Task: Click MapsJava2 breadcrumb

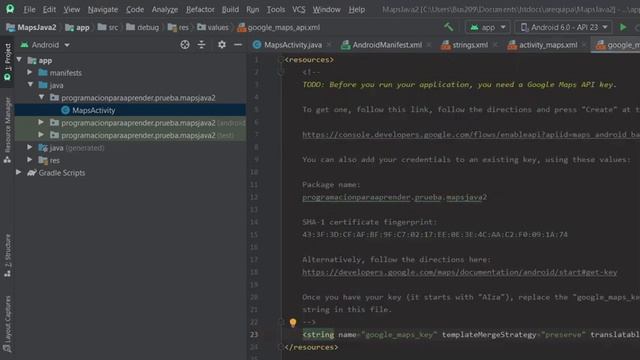Action: click(x=31, y=27)
